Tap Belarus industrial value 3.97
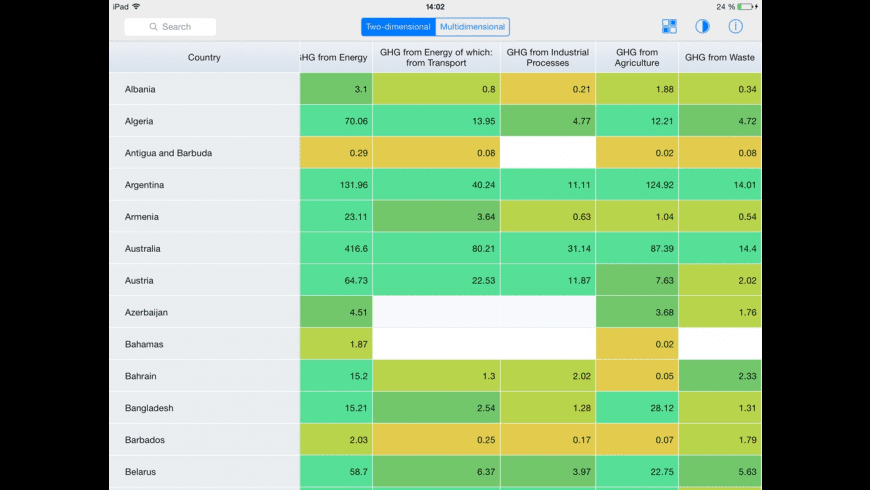 click(548, 472)
